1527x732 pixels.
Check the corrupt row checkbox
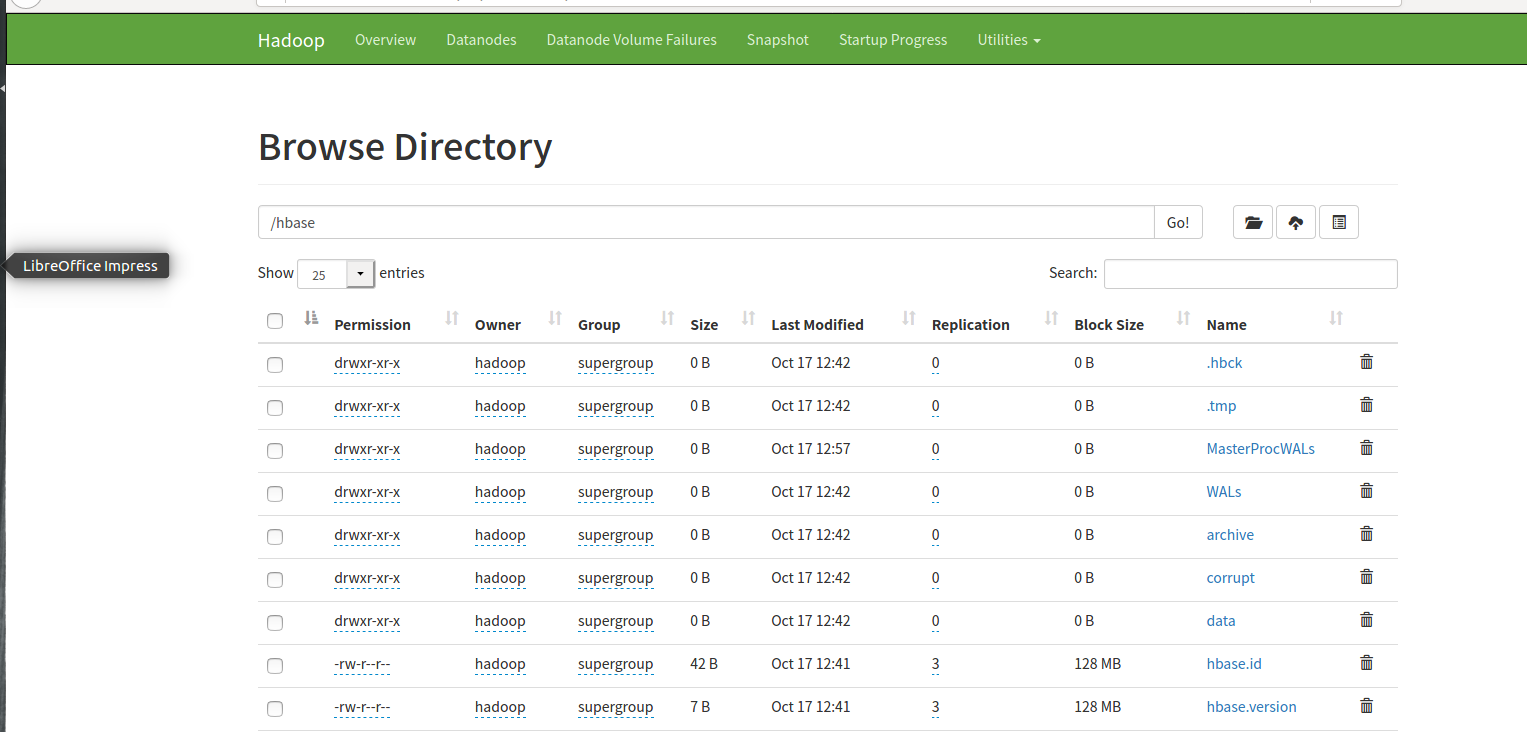click(275, 580)
